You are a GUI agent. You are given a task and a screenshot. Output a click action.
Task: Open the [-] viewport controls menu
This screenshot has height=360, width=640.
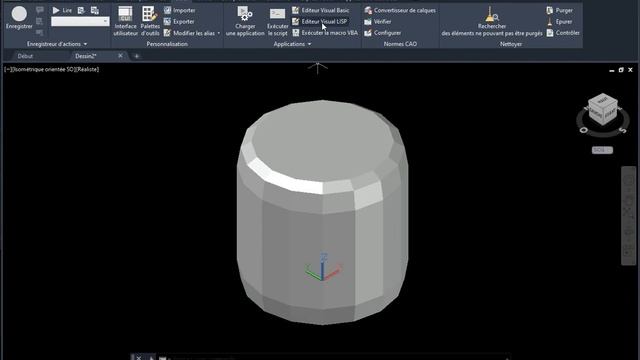(8, 69)
